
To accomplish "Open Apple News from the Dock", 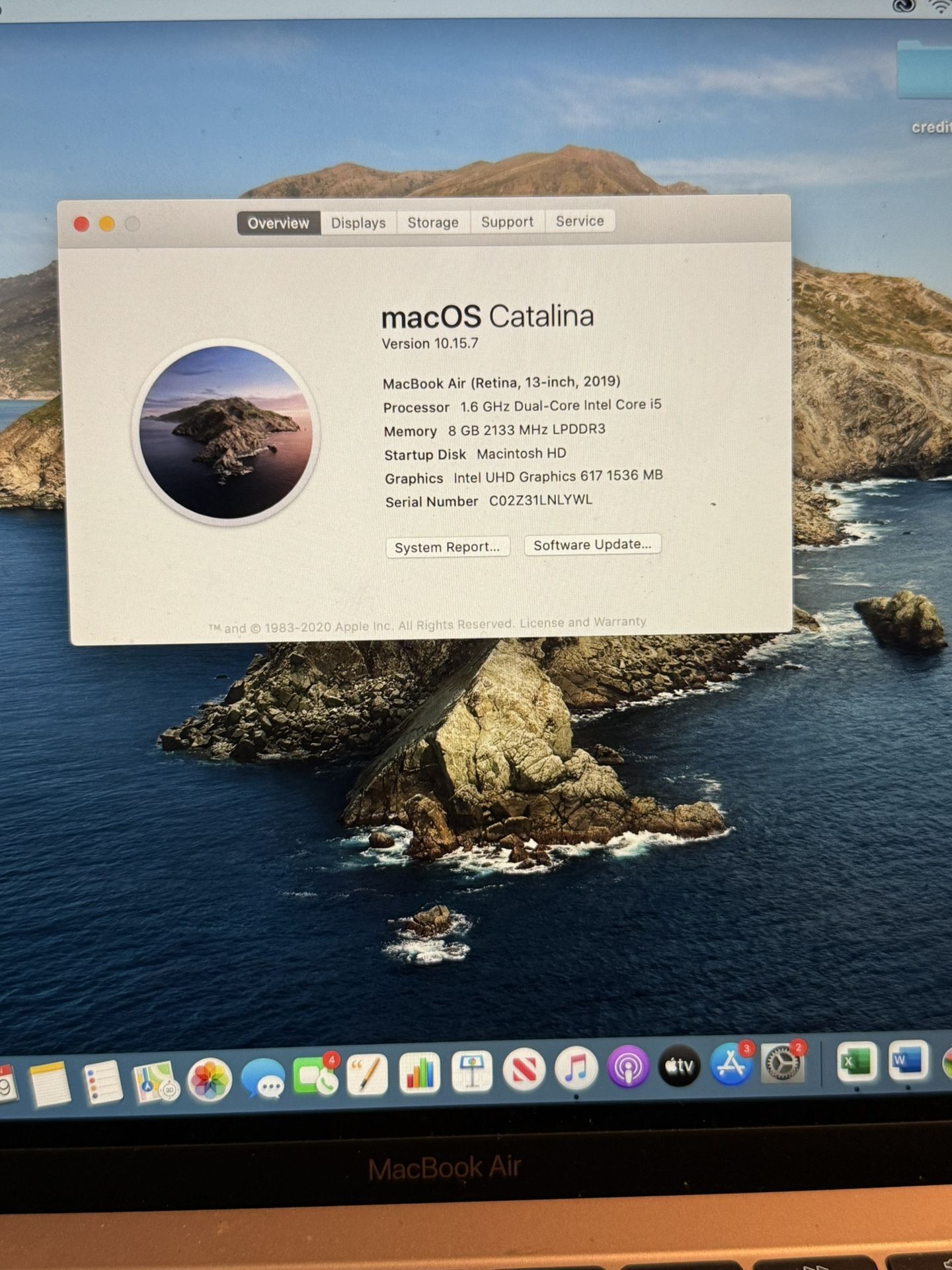I will point(524,1070).
